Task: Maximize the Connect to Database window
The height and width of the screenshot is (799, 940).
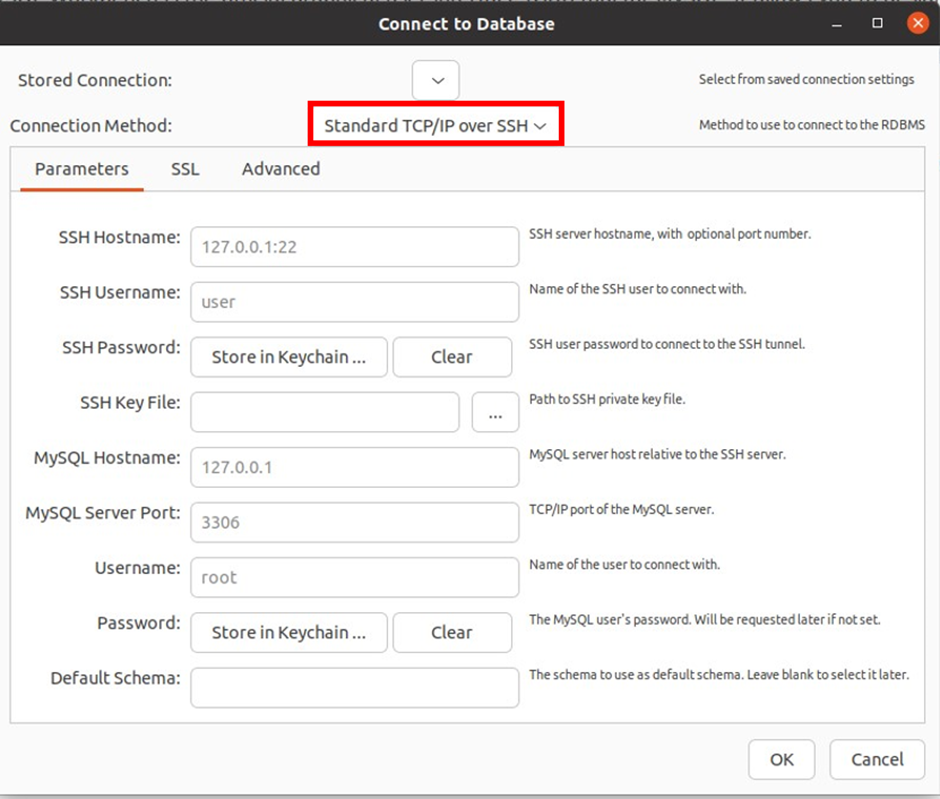Action: (877, 23)
